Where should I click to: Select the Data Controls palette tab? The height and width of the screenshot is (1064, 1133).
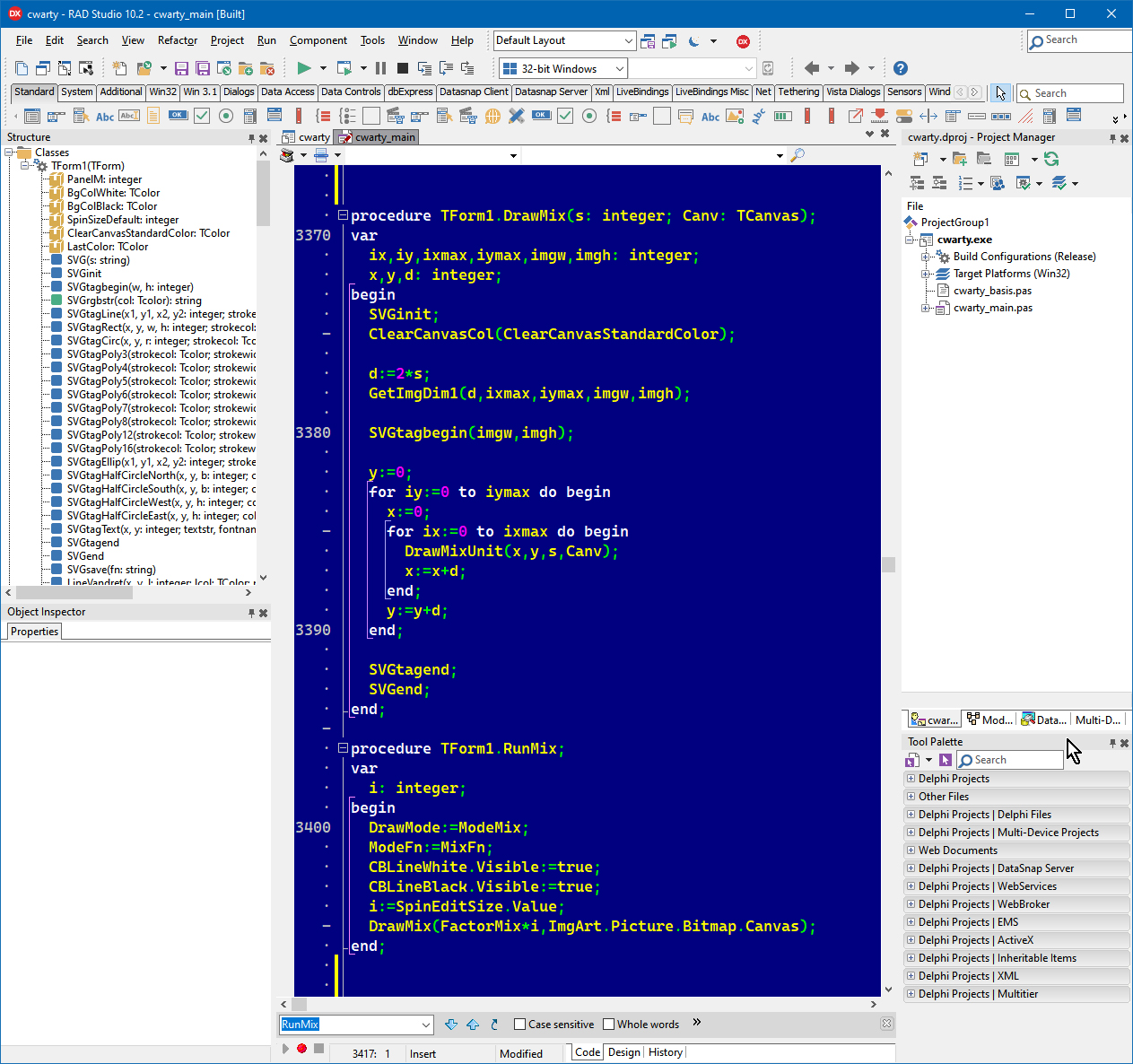(351, 92)
